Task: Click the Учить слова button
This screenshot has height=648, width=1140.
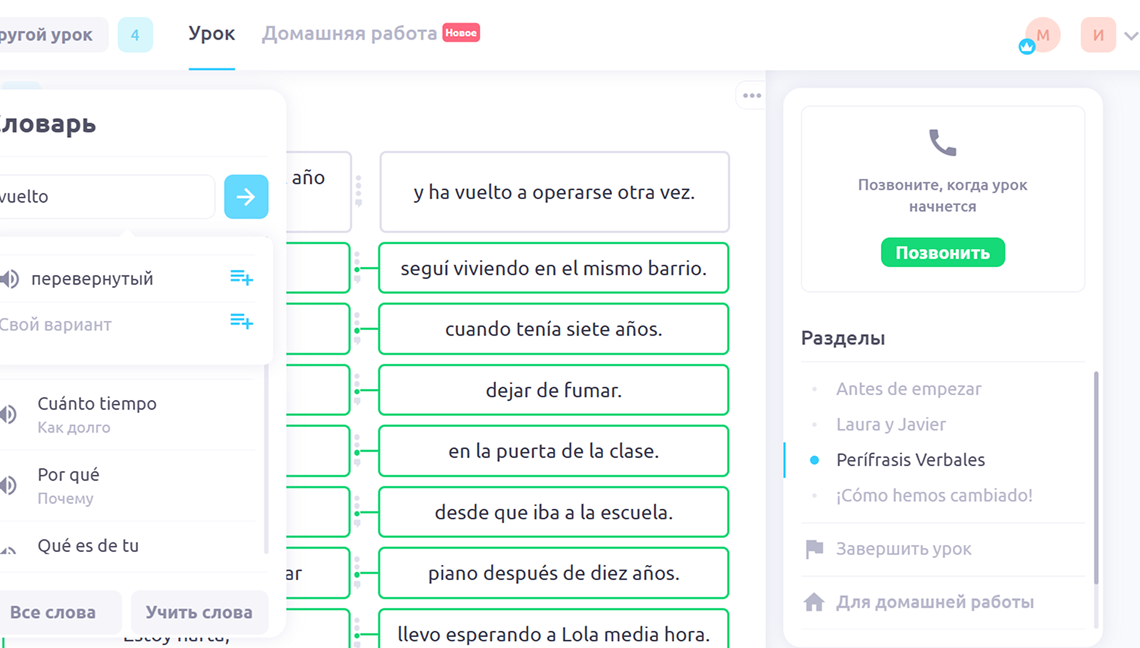Action: [199, 612]
